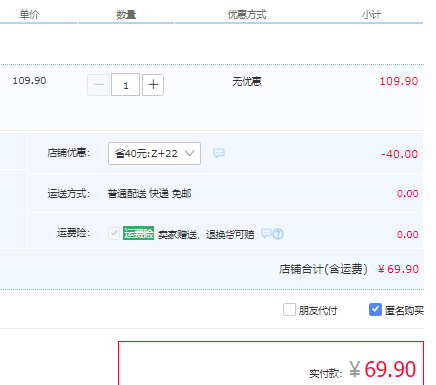Click the 店铺合计 ¥69.90 amount
Image resolution: width=436 pixels, height=385 pixels.
[x=398, y=269]
